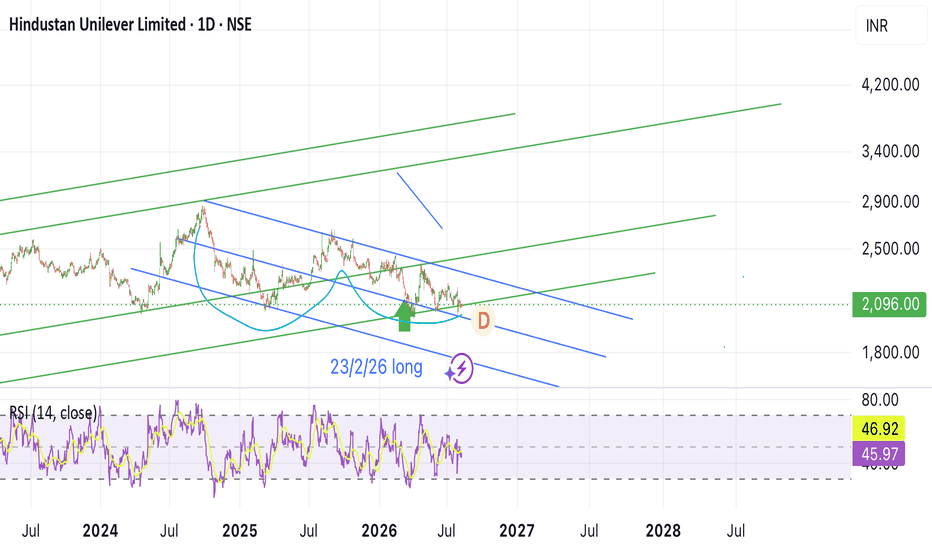
Task: Click the RSI (14, close) indicator label
Action: (x=53, y=413)
